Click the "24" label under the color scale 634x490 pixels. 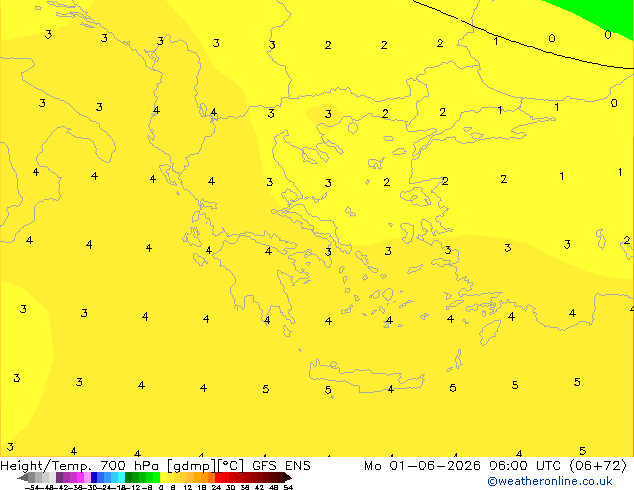click(216, 487)
